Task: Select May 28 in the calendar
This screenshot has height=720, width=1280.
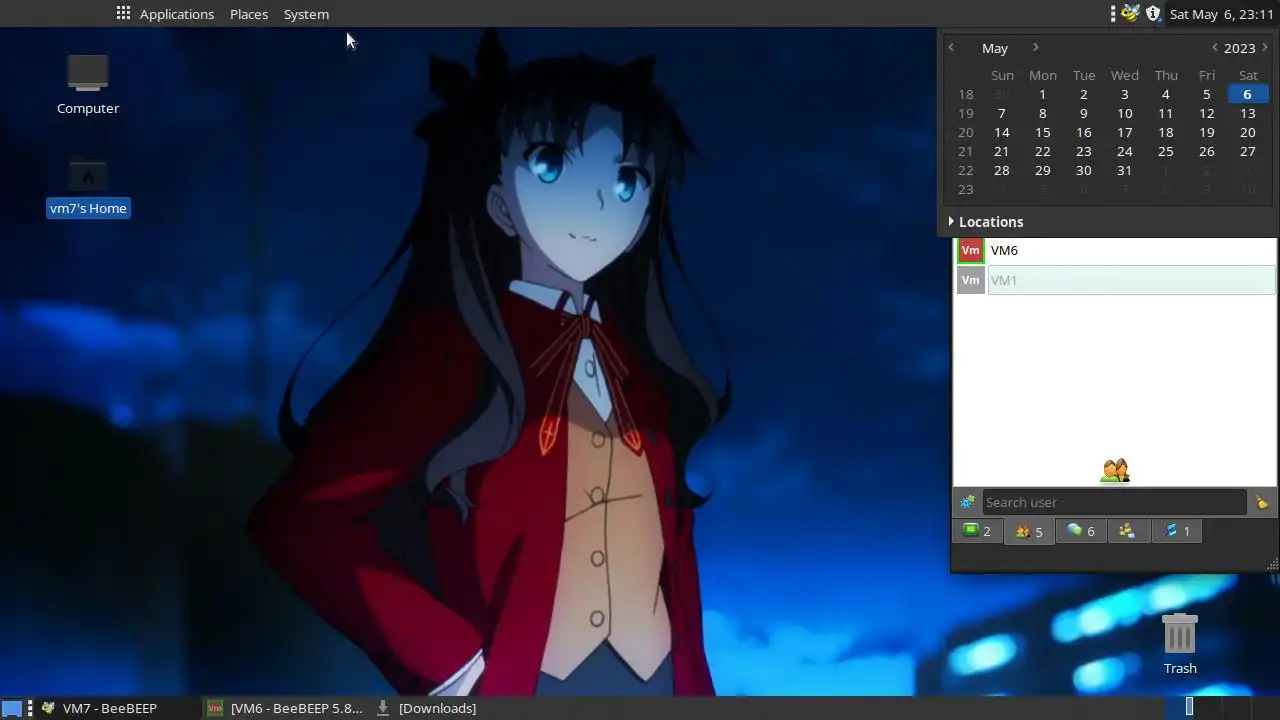Action: (x=1001, y=170)
